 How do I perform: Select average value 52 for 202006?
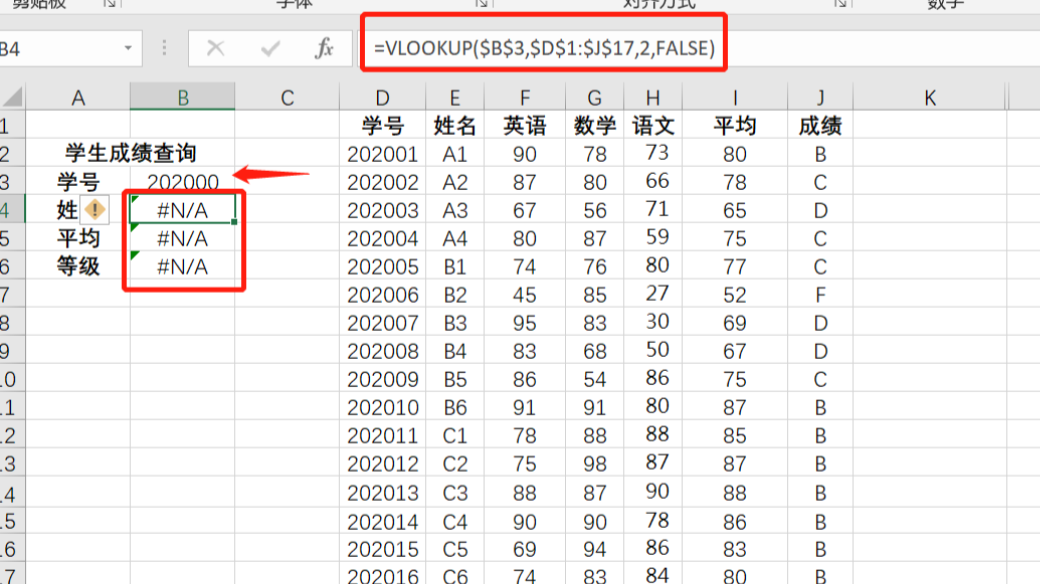point(735,295)
